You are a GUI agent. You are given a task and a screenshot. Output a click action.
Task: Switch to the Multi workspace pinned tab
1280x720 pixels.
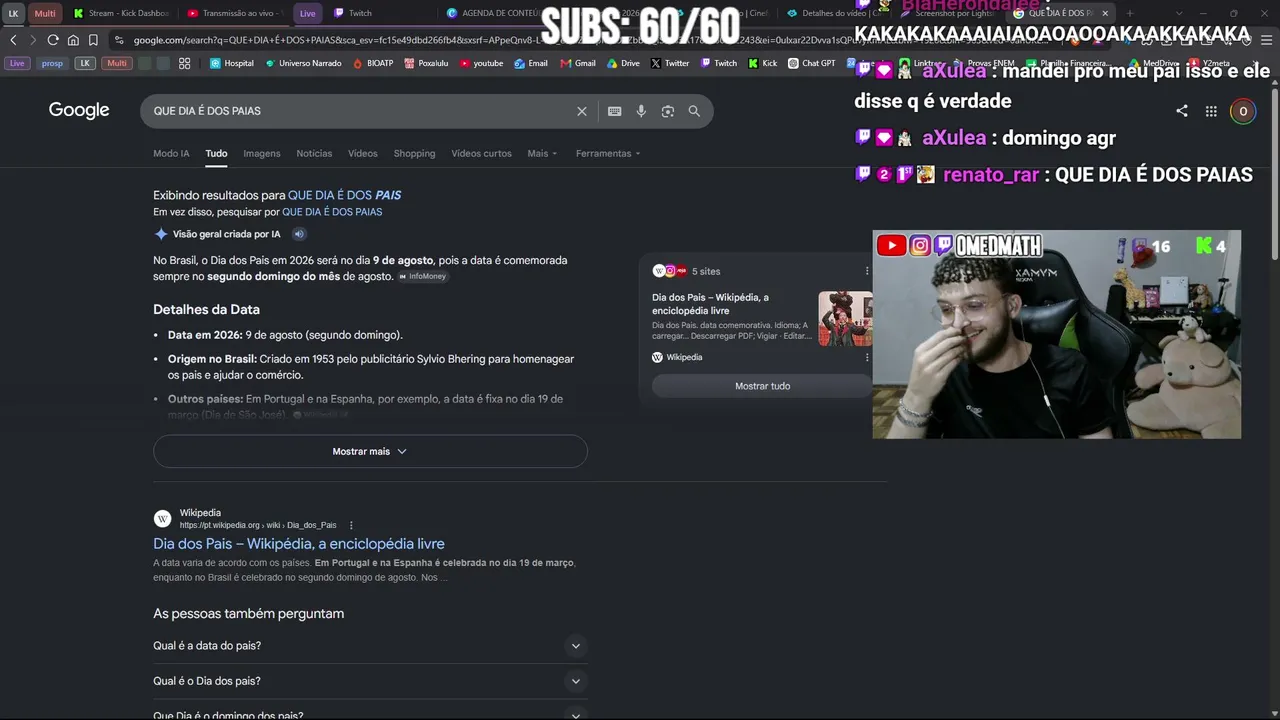(x=45, y=13)
